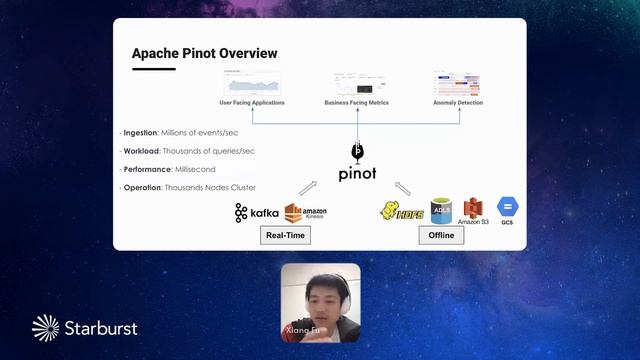Click the "User Facing Applications" label
This screenshot has width=640, height=360.
[x=252, y=103]
